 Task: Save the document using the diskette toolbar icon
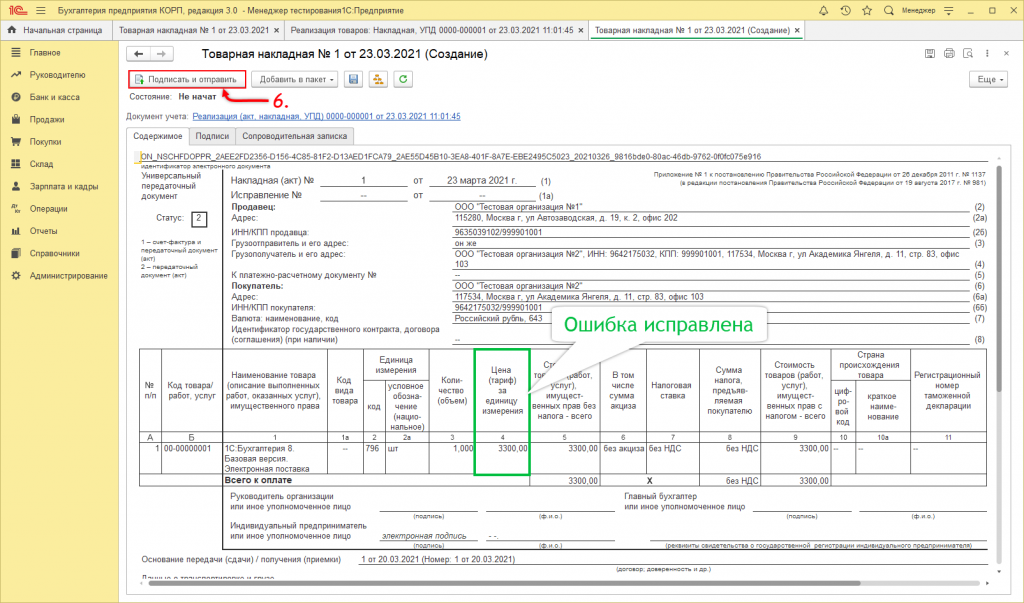pyautogui.click(x=352, y=80)
